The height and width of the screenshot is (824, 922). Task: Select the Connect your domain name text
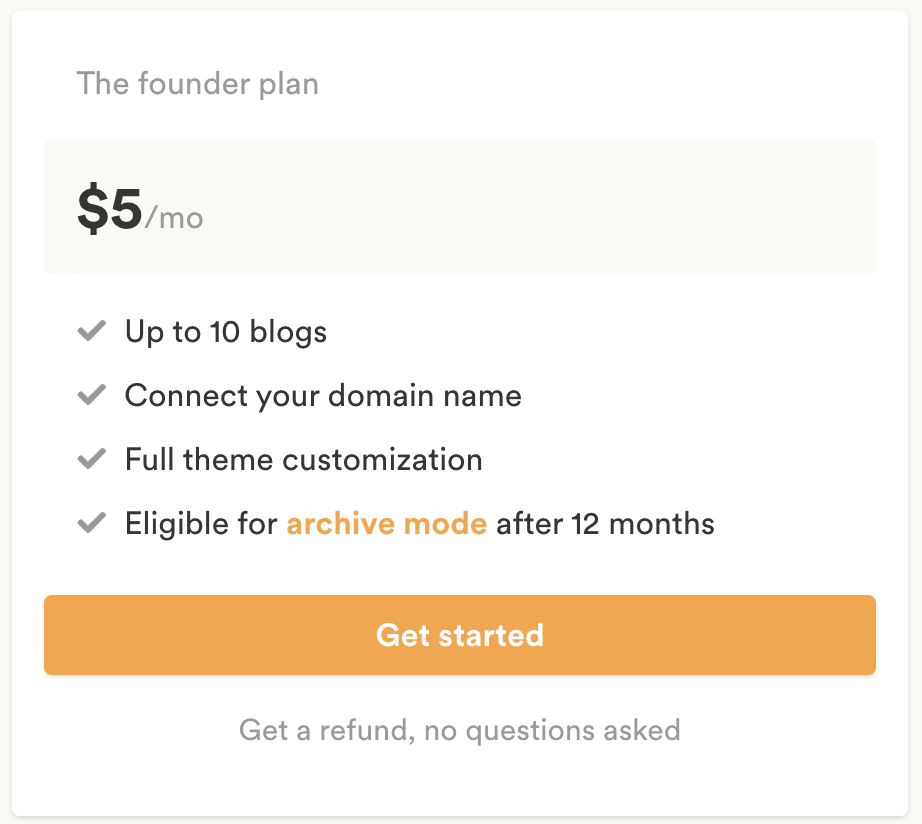323,396
